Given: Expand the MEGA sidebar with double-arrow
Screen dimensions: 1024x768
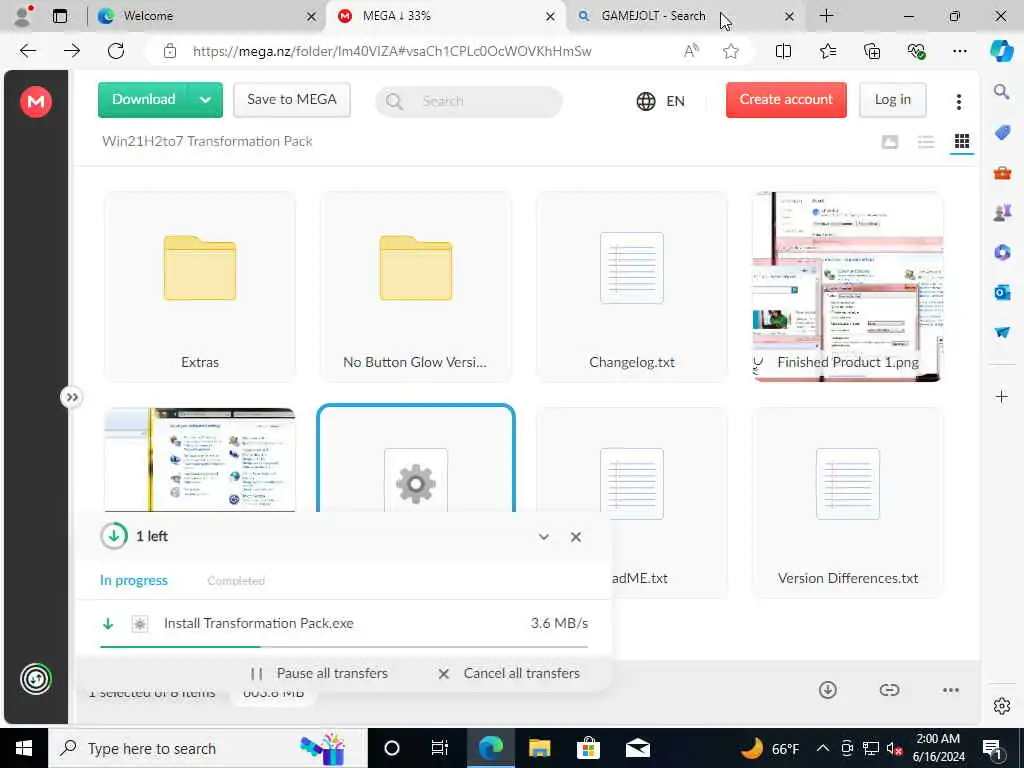Looking at the screenshot, I should [x=72, y=397].
